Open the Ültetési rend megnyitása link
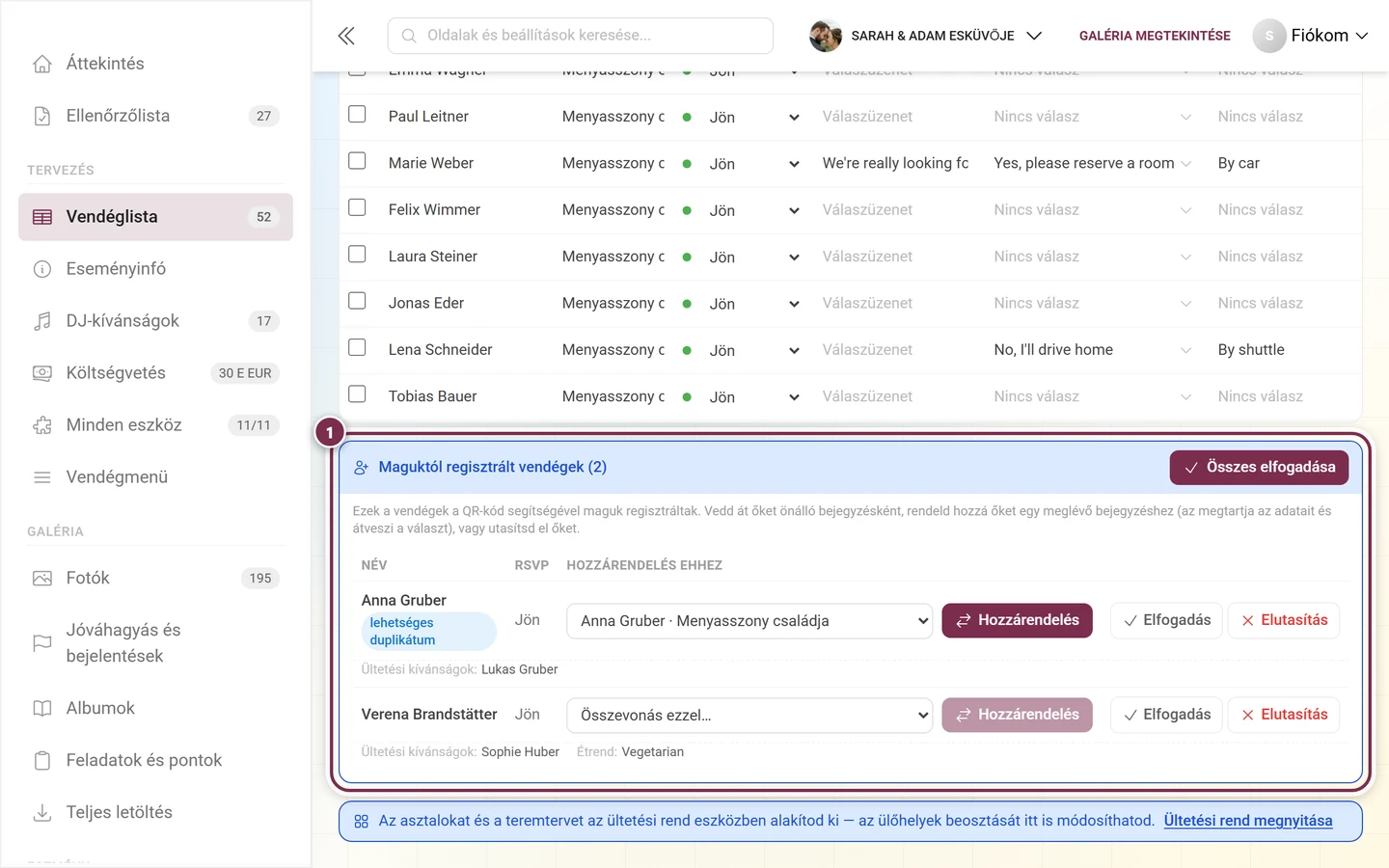The image size is (1389, 868). click(1248, 821)
